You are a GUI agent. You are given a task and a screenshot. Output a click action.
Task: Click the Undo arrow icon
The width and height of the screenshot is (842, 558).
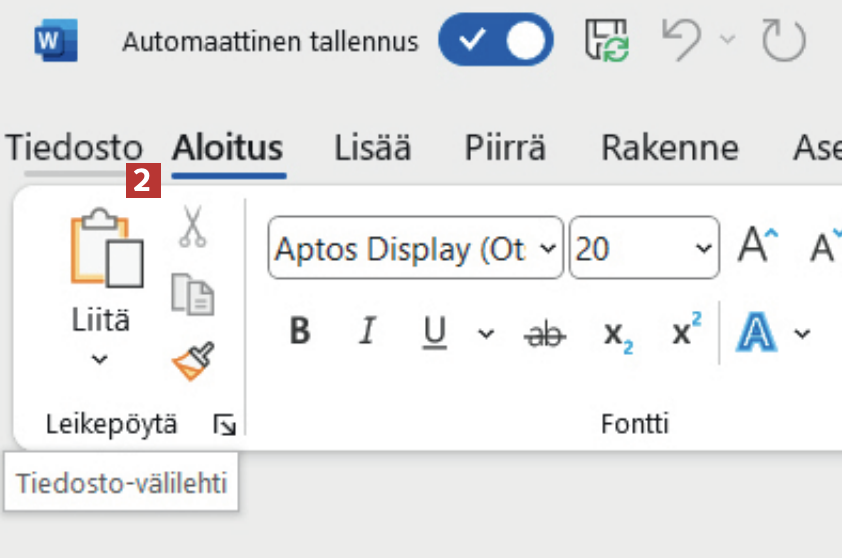coord(683,41)
